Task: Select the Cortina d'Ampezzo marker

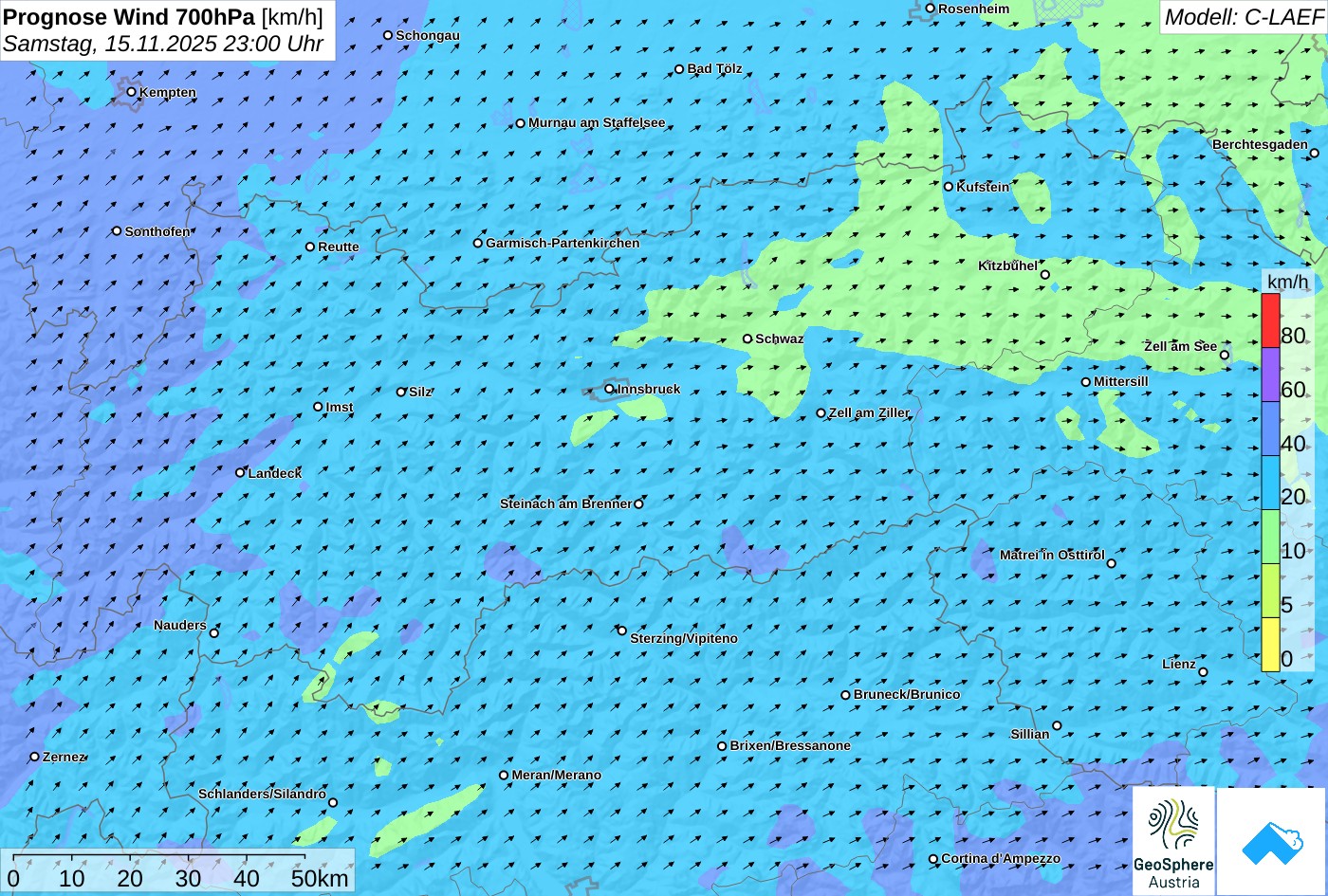Action: coord(933,859)
